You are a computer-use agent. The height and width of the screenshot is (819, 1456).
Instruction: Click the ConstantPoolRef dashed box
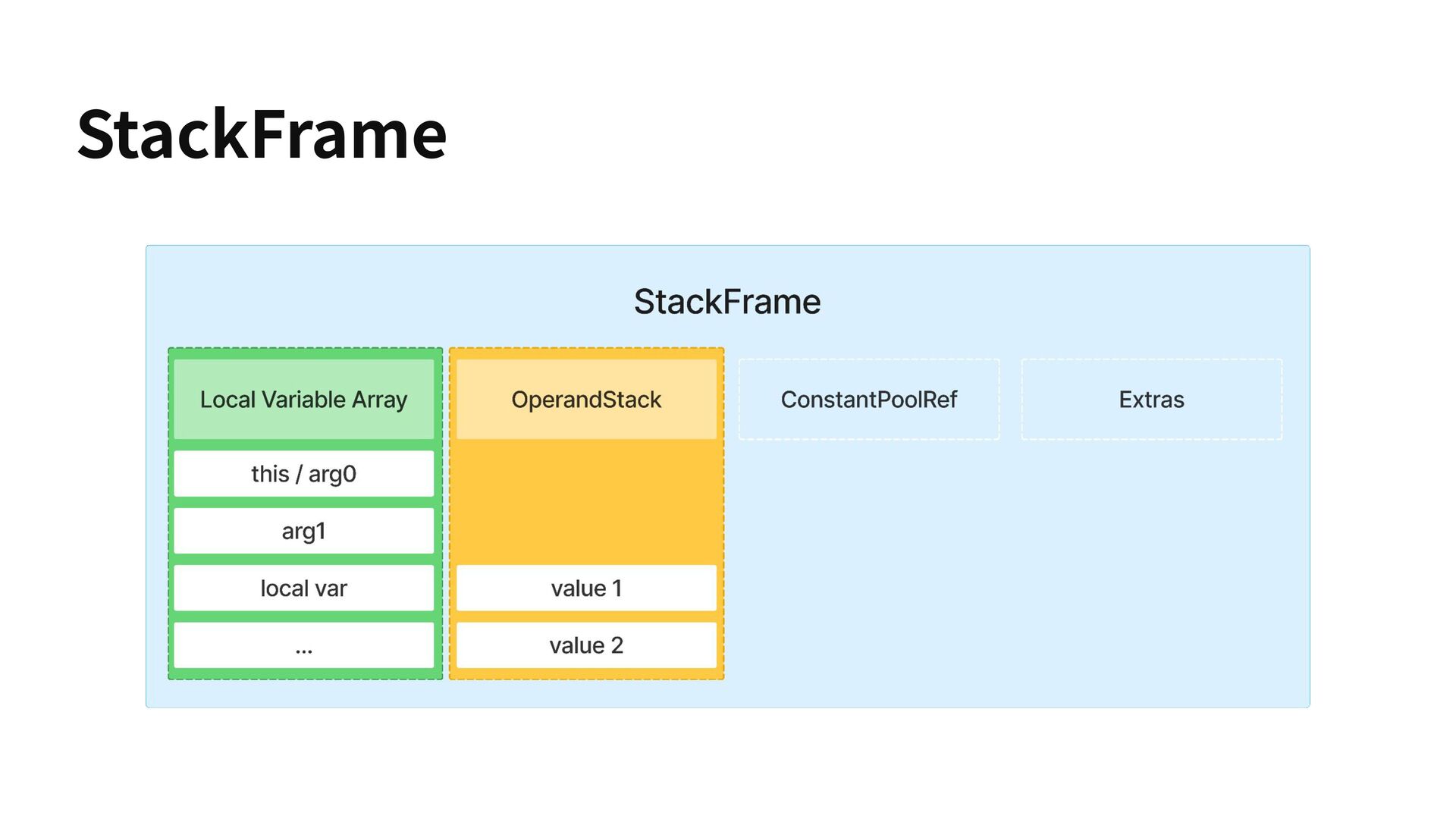pyautogui.click(x=869, y=399)
